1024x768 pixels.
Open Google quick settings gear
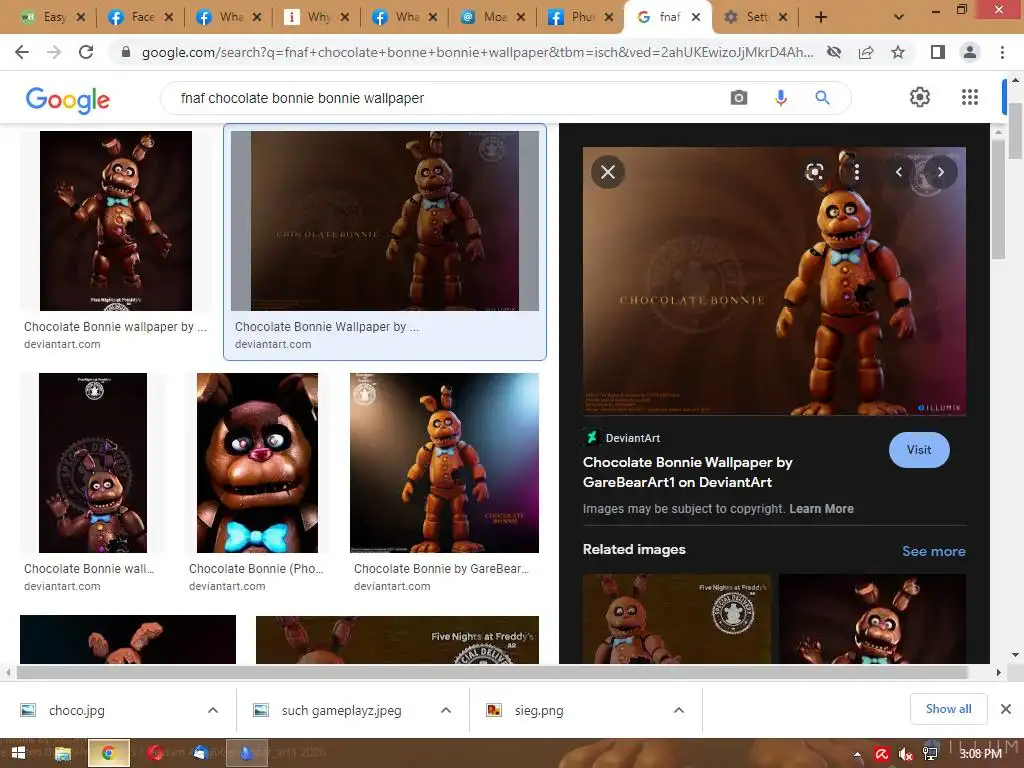pyautogui.click(x=920, y=97)
